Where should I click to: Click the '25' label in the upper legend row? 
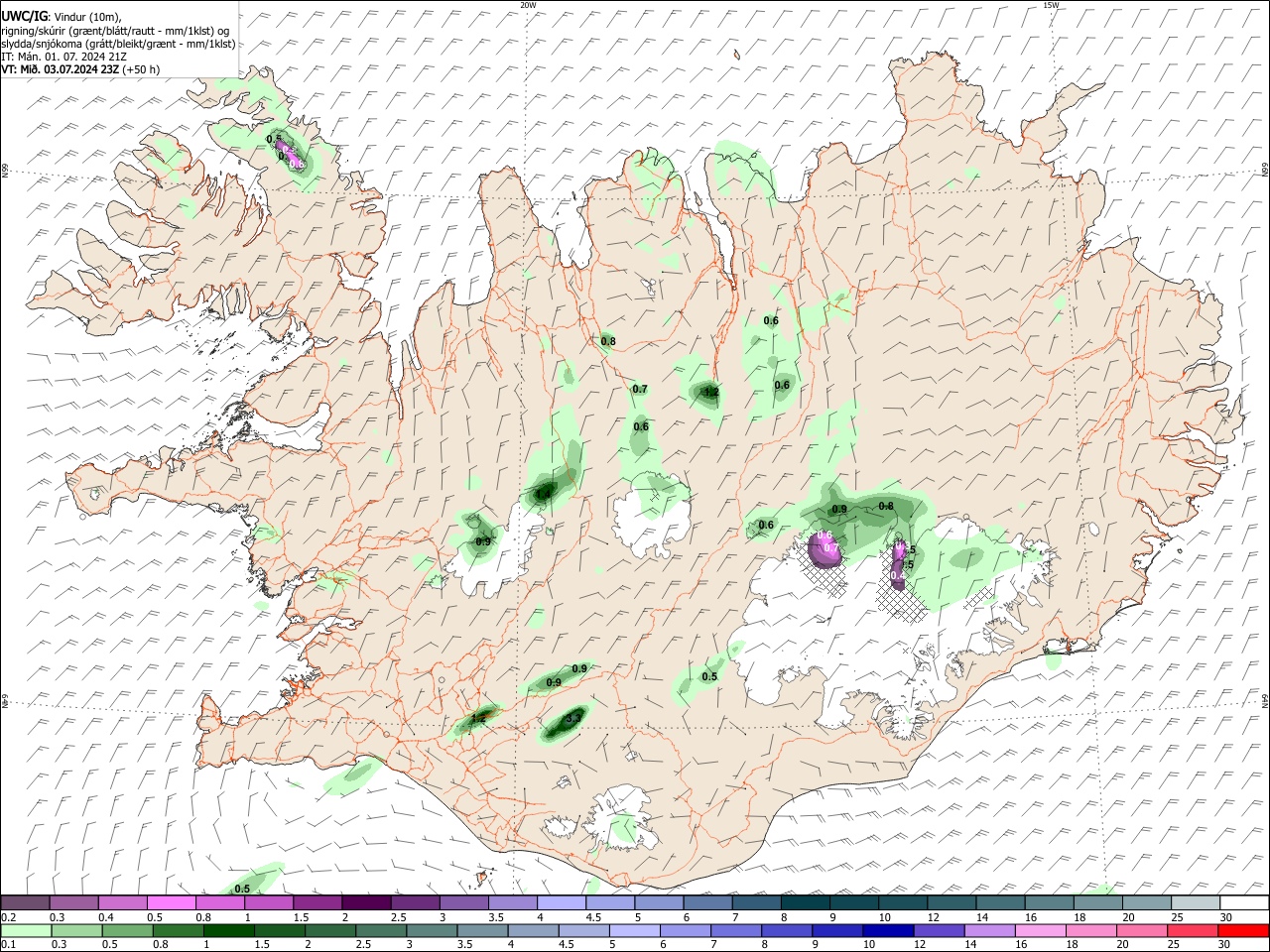pos(1176,917)
